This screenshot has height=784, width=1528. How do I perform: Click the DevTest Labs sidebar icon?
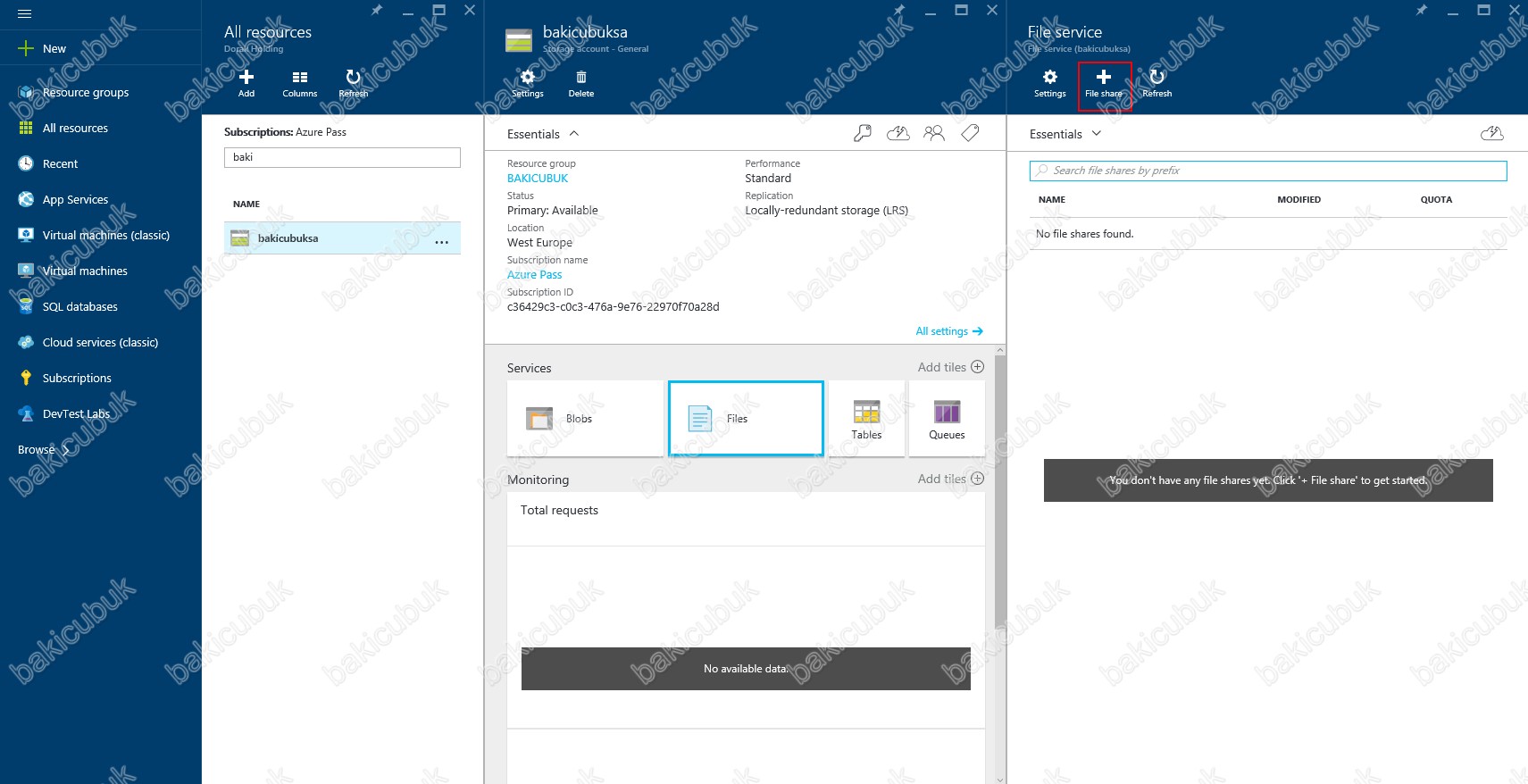click(26, 413)
